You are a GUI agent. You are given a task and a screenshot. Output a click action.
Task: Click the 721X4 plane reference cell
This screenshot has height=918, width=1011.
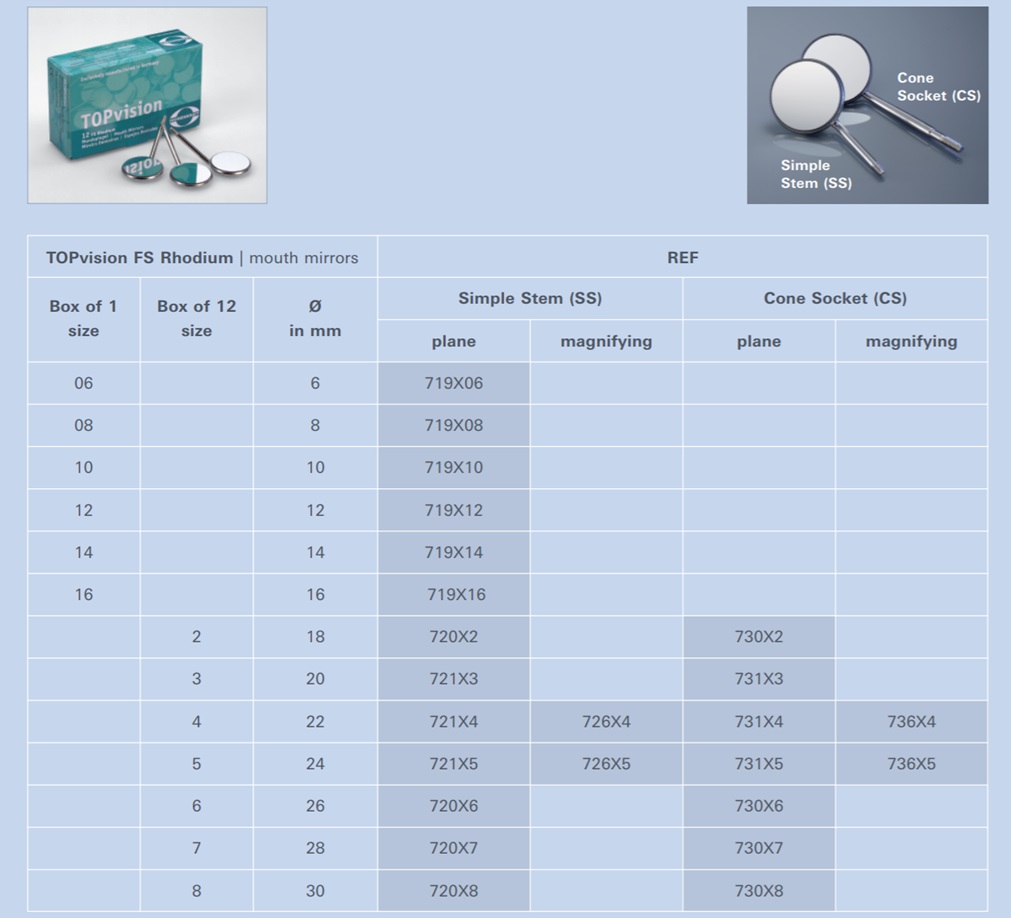(454, 721)
